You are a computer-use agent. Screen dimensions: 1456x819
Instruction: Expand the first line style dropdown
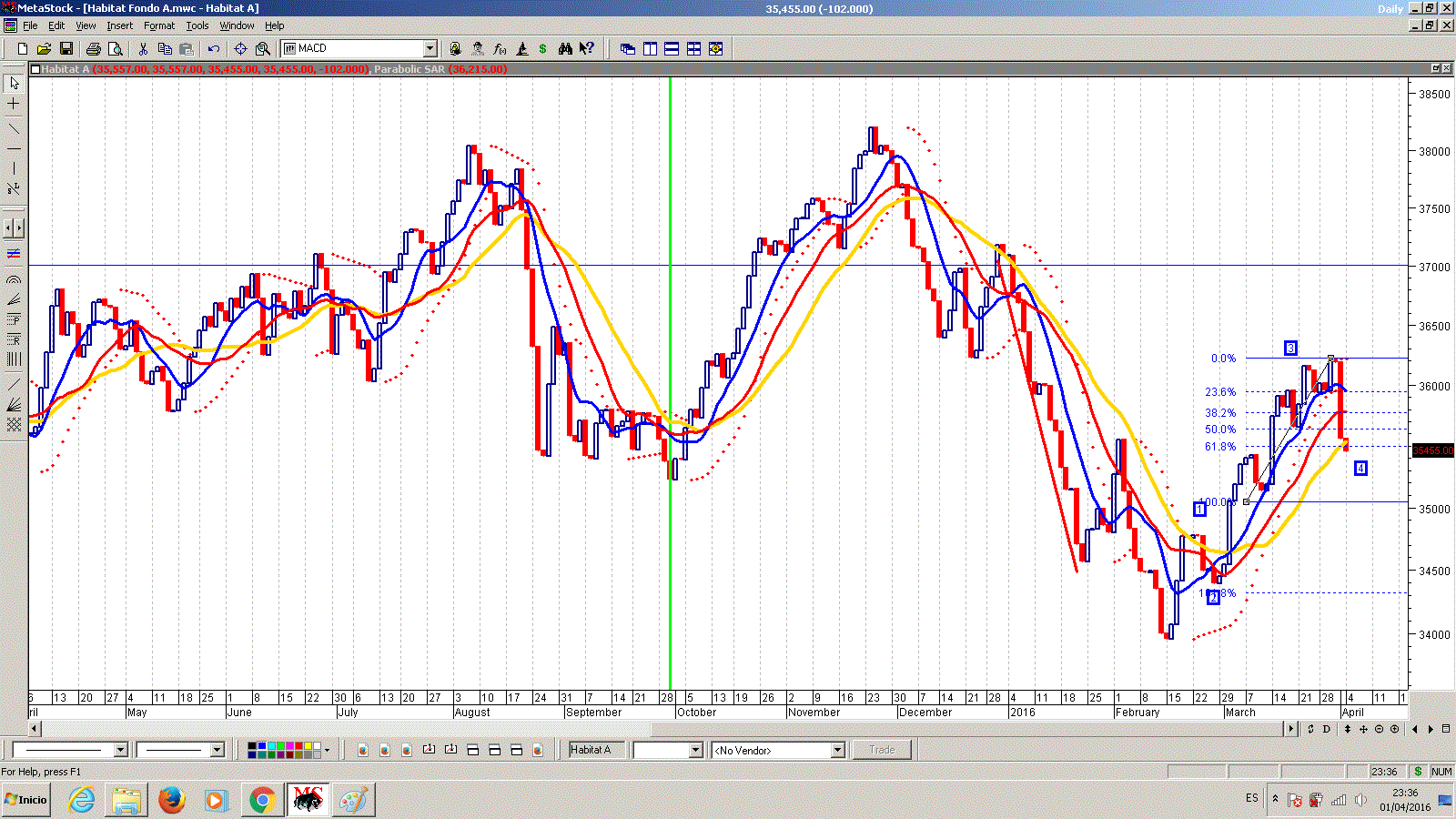[120, 750]
